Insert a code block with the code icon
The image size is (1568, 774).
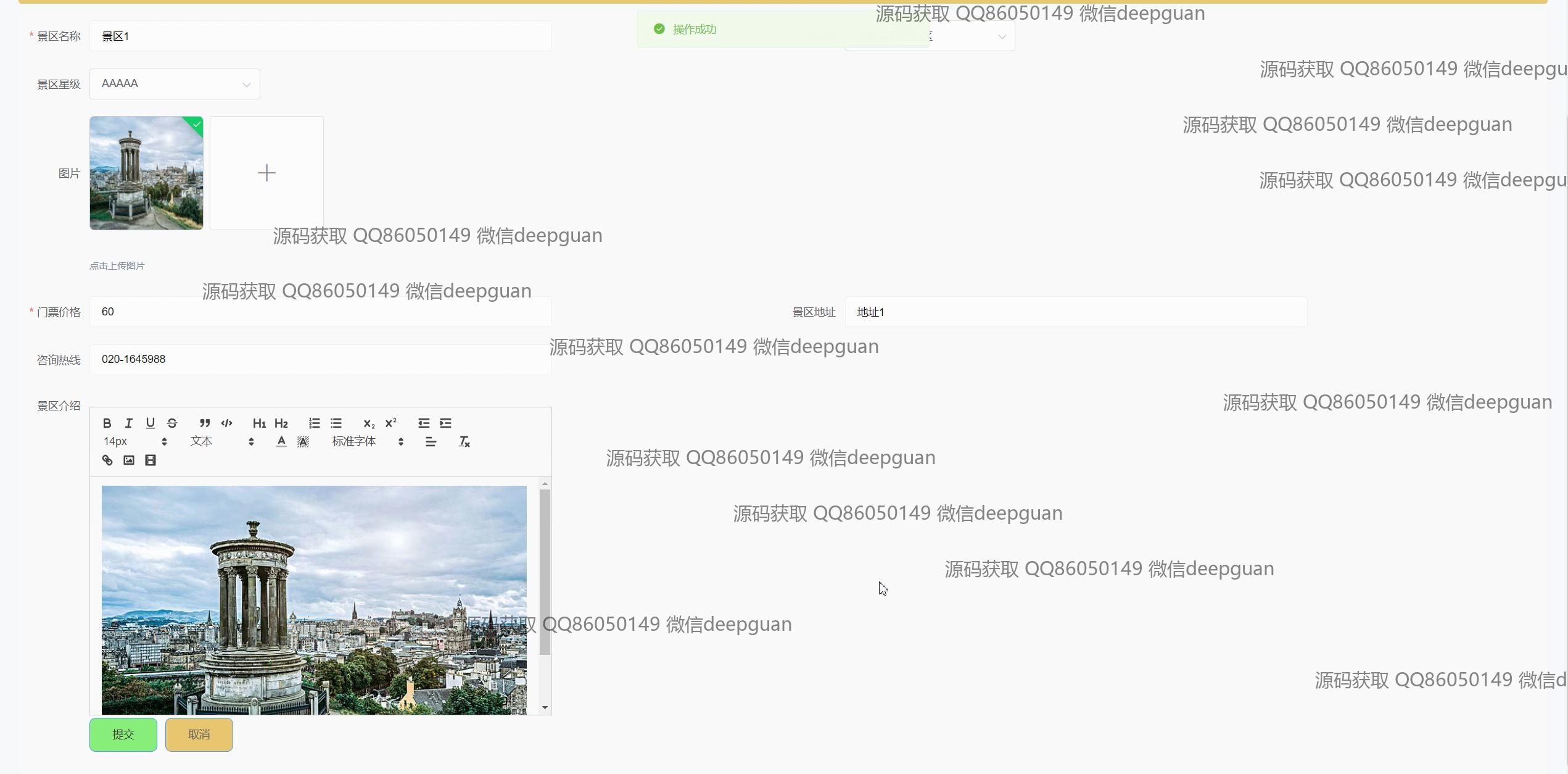pyautogui.click(x=226, y=423)
